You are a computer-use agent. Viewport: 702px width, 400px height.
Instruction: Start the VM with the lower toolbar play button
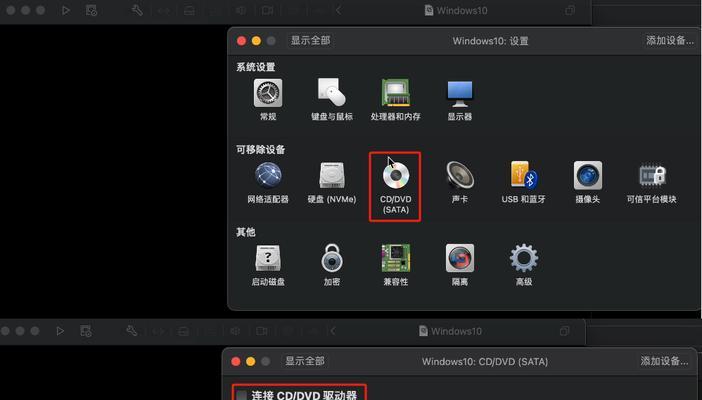point(60,331)
